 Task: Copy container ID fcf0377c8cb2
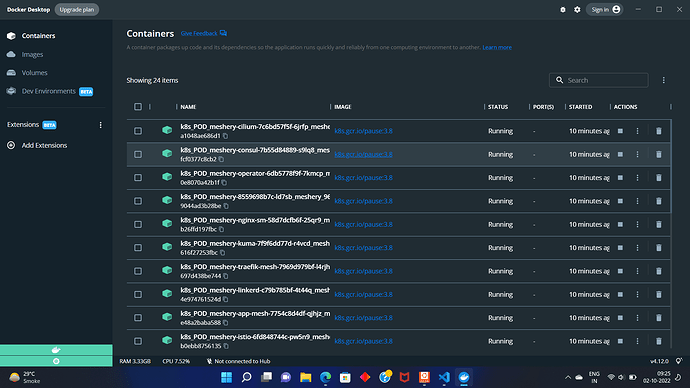tap(221, 159)
